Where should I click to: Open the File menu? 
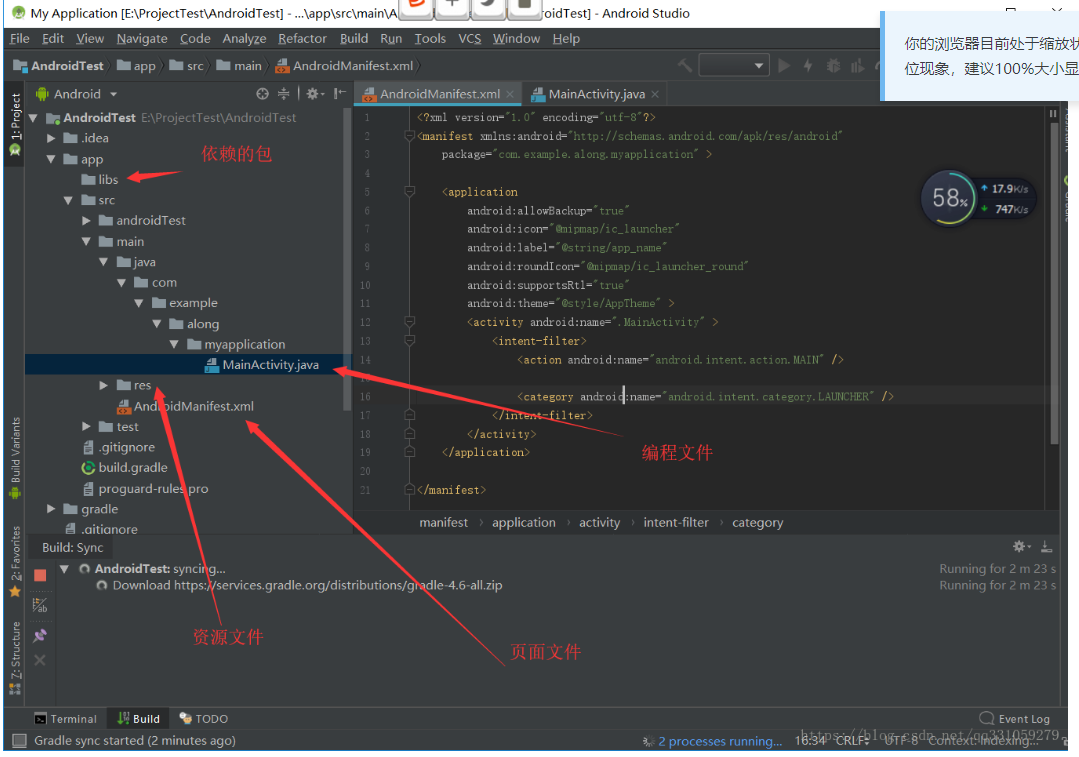click(19, 39)
